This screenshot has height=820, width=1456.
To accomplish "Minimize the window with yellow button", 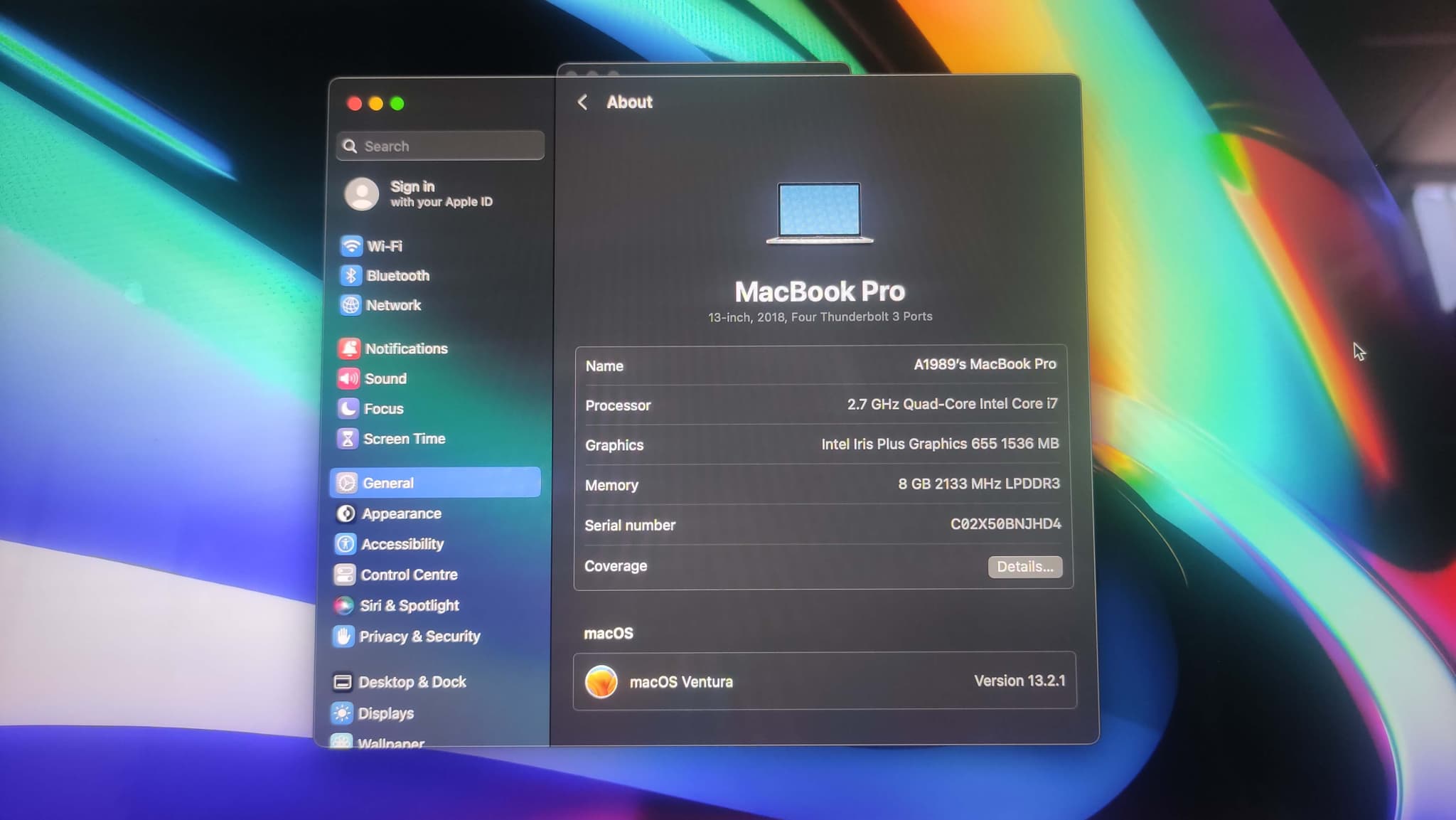I will pyautogui.click(x=376, y=104).
